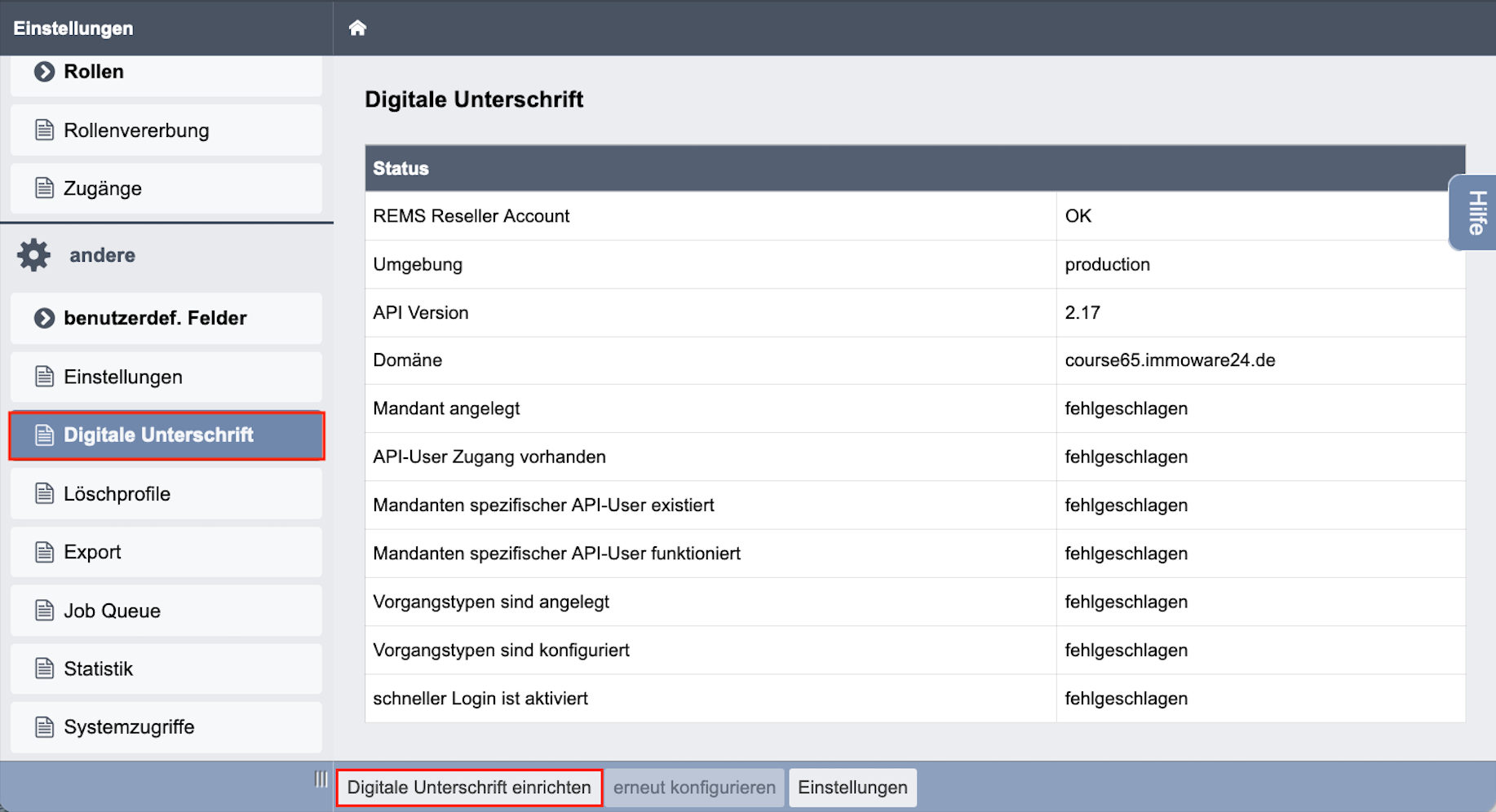Screen dimensions: 1496x812
Task: Open the Statistik page
Action: pos(166,669)
